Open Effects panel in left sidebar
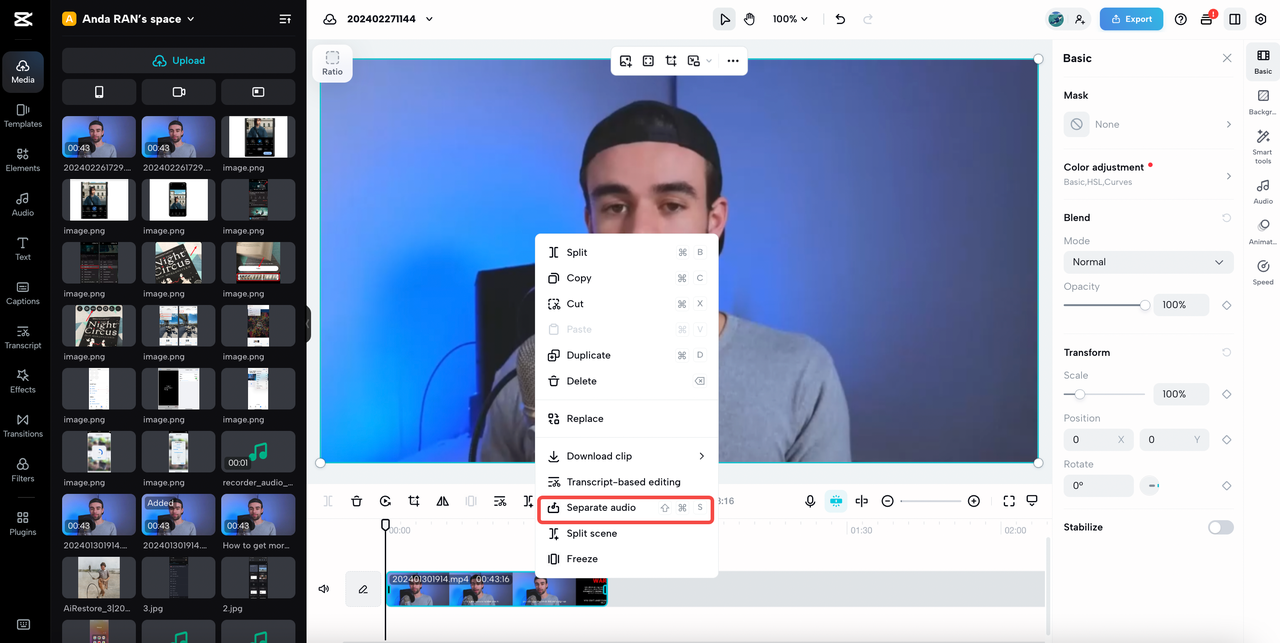The width and height of the screenshot is (1280, 643). click(23, 381)
